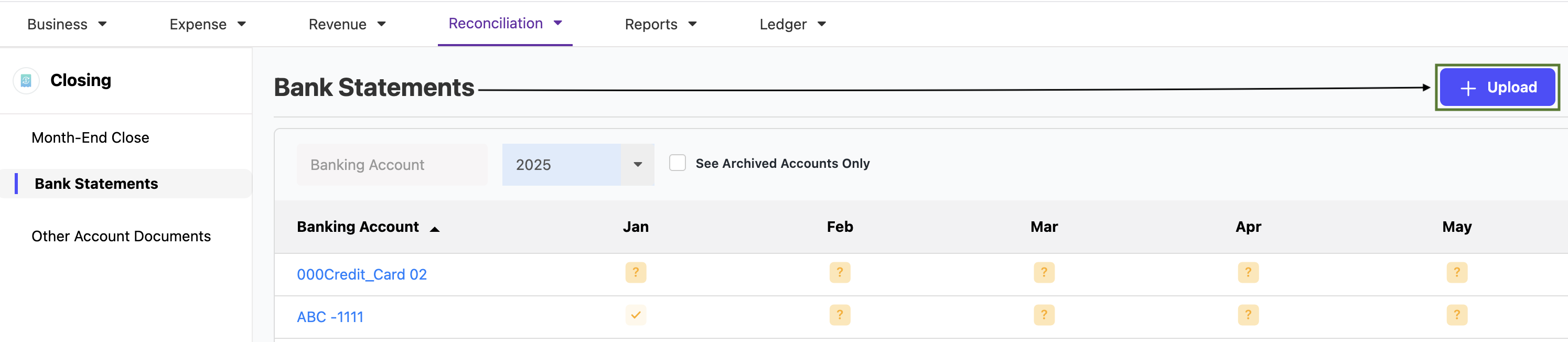The height and width of the screenshot is (342, 1568).
Task: Click the March status icon for ABC -1111
Action: pyautogui.click(x=1044, y=315)
